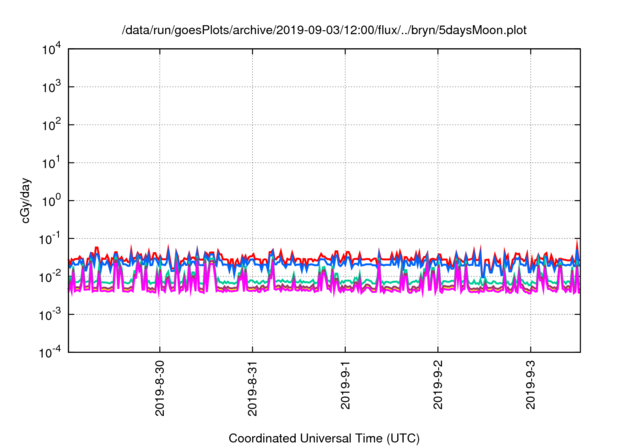Click the 10^-4 y-axis tick label
640x448 pixels.
pyautogui.click(x=51, y=351)
